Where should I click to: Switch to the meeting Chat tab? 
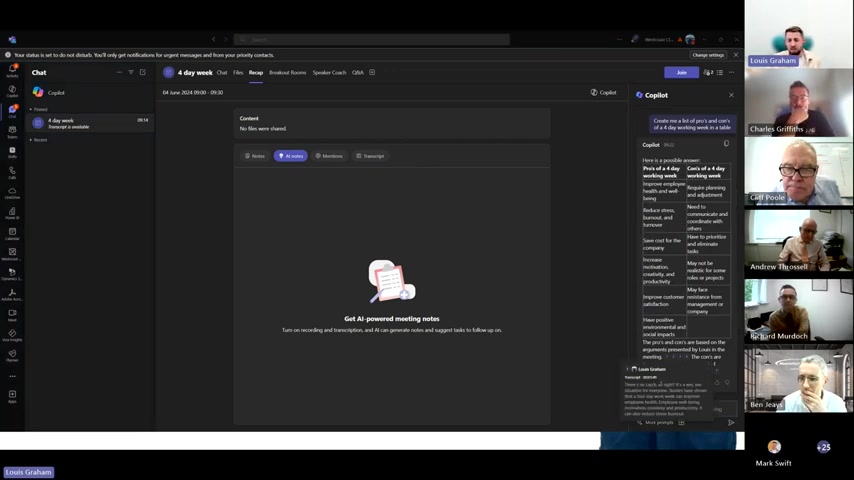tap(222, 72)
